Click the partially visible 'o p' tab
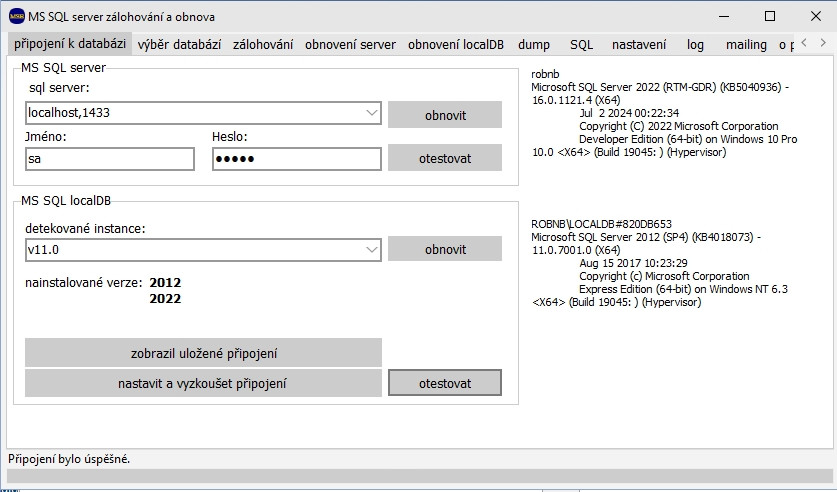The image size is (837, 492). coord(785,45)
